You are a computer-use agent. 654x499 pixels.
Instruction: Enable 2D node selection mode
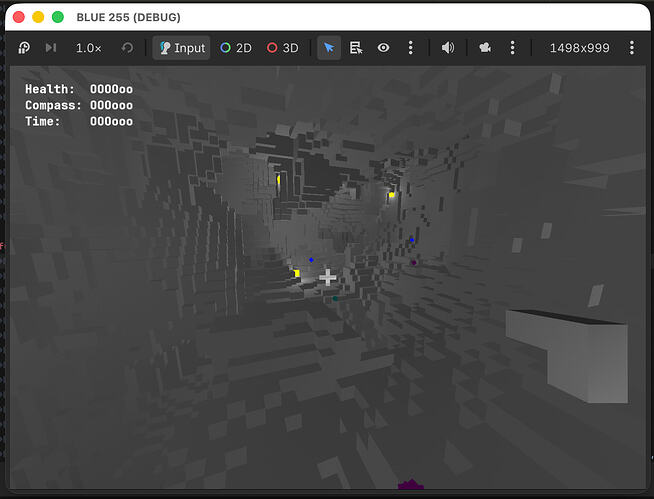pos(236,48)
